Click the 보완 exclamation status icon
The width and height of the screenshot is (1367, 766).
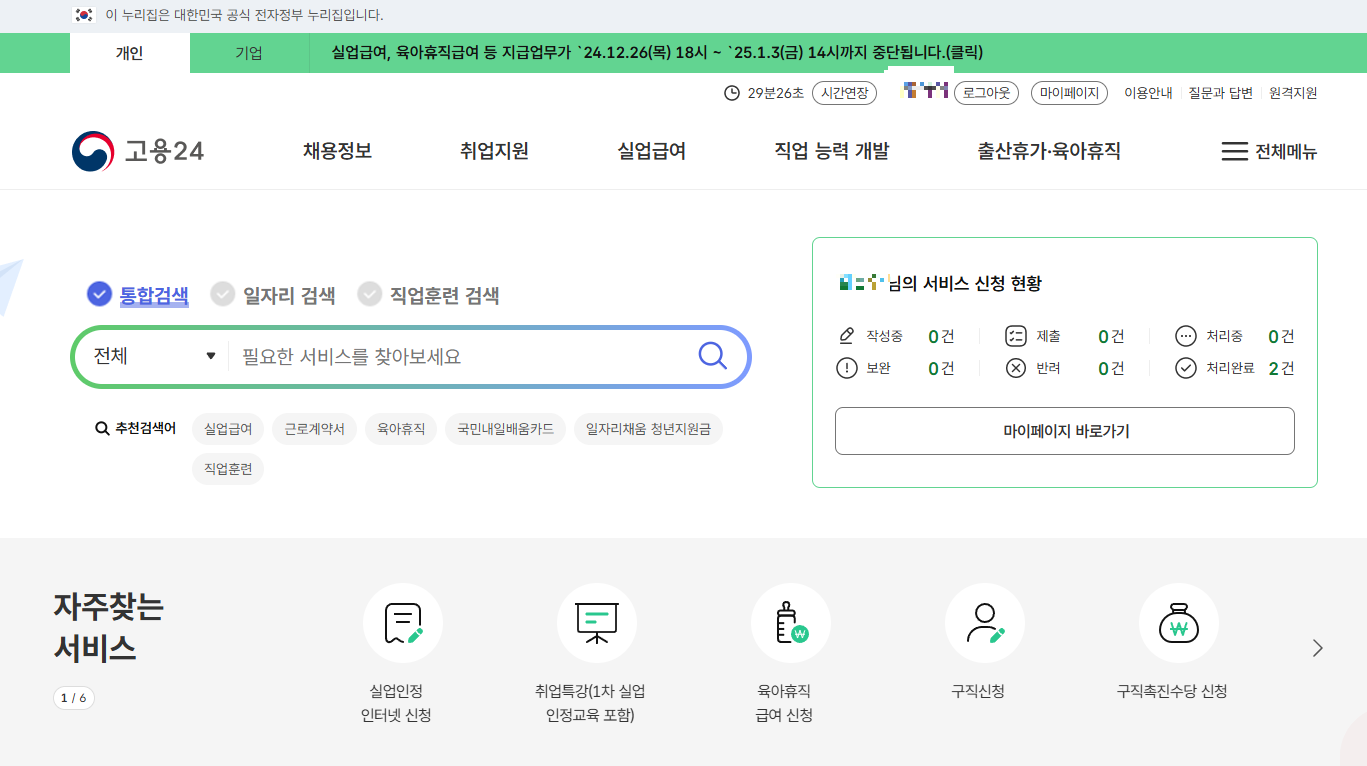click(x=847, y=368)
